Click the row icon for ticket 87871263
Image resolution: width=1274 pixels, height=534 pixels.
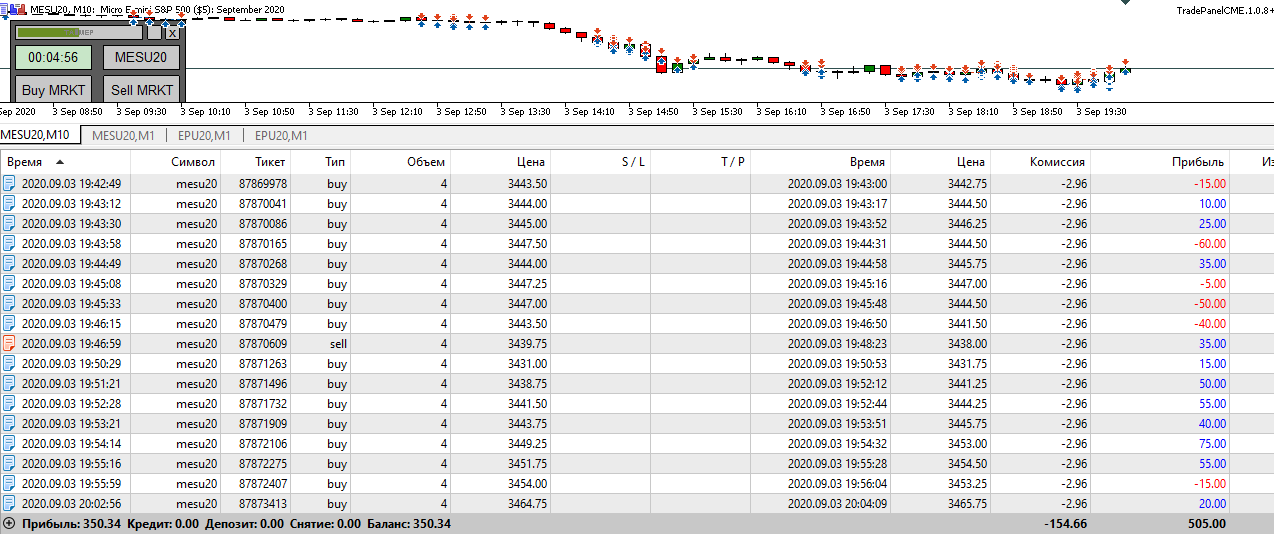pos(9,363)
